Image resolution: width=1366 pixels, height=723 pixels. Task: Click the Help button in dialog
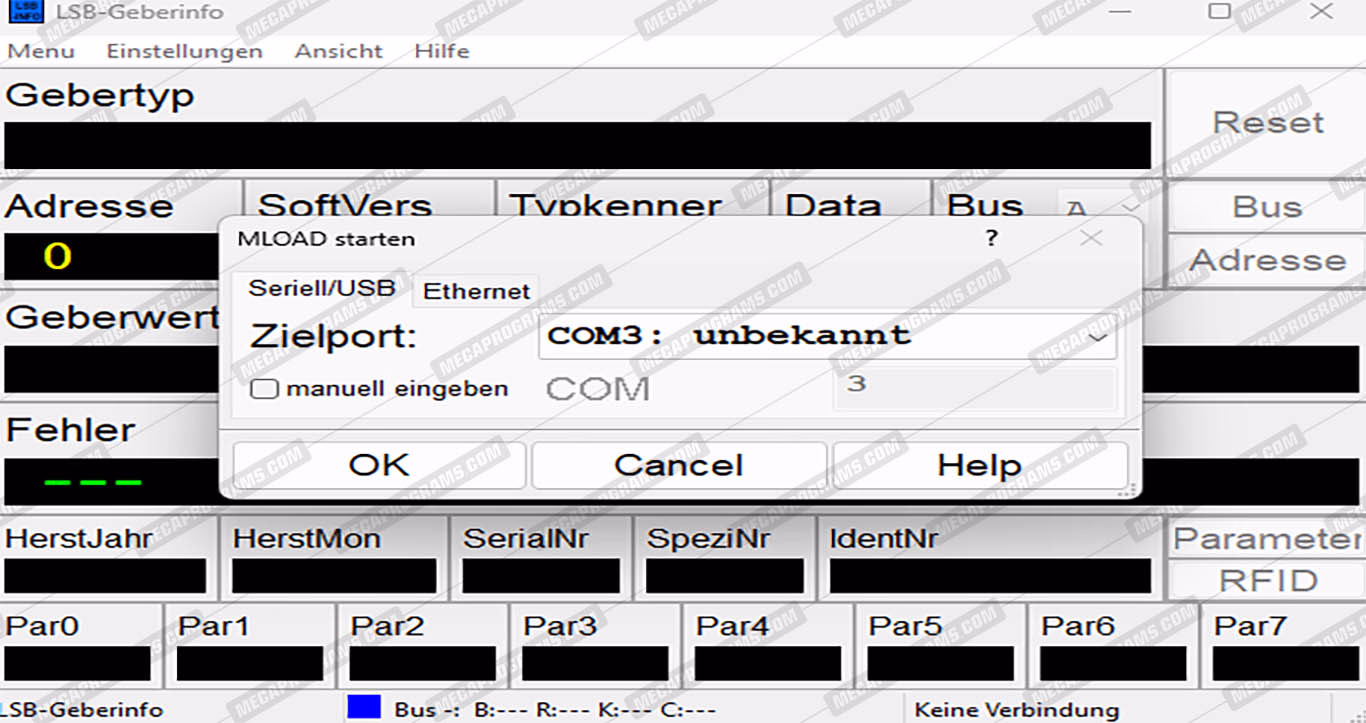pyautogui.click(x=979, y=465)
